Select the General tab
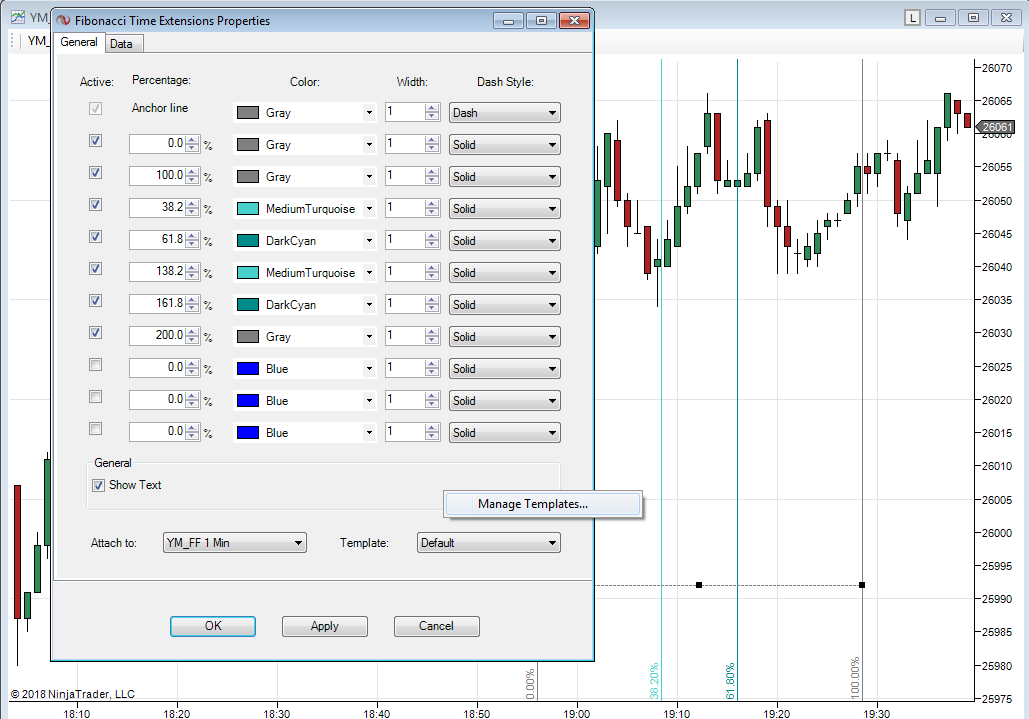Image resolution: width=1029 pixels, height=719 pixels. pos(79,42)
